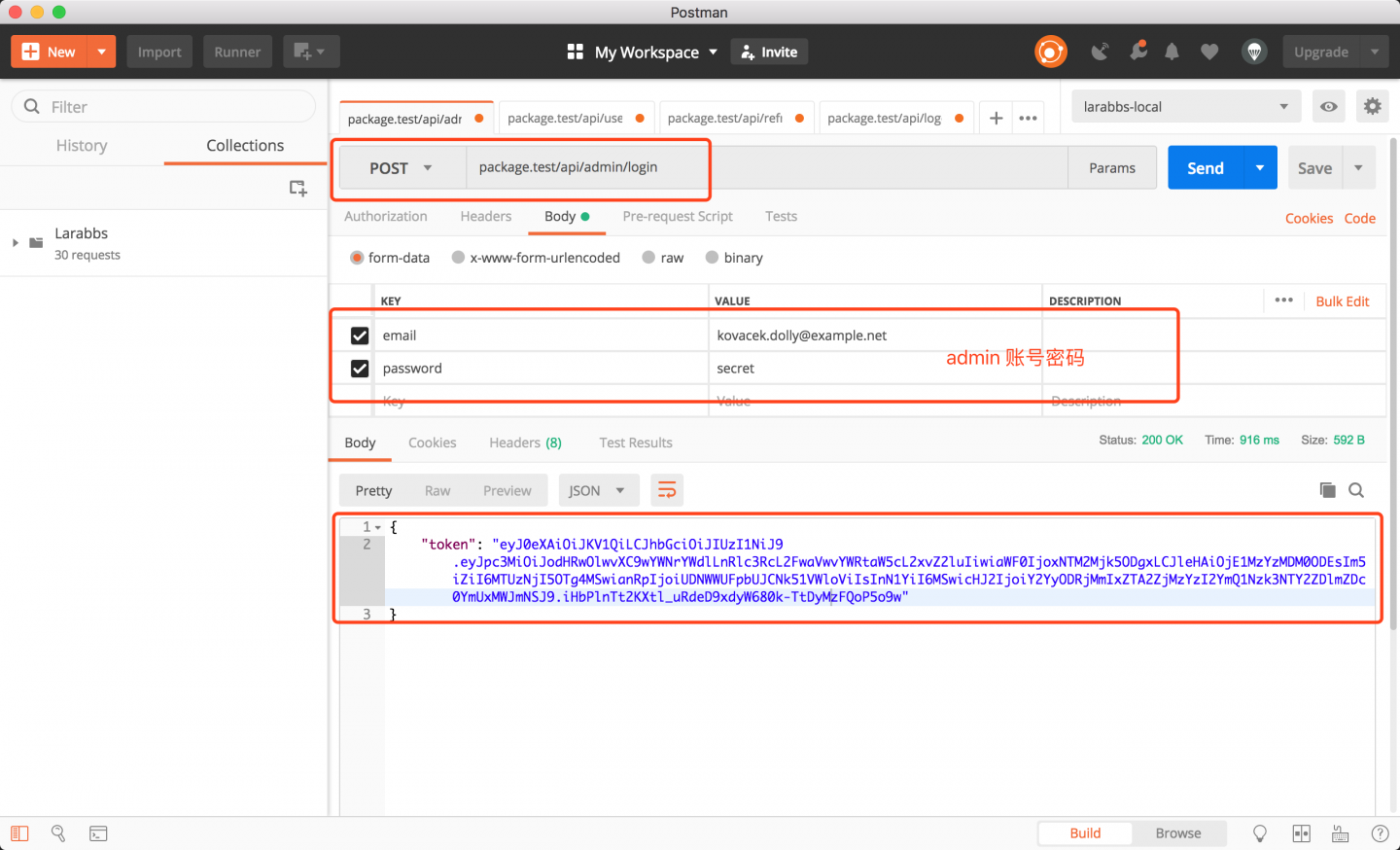Switch to two-pane layout icon
This screenshot has height=850, width=1400.
1302,833
